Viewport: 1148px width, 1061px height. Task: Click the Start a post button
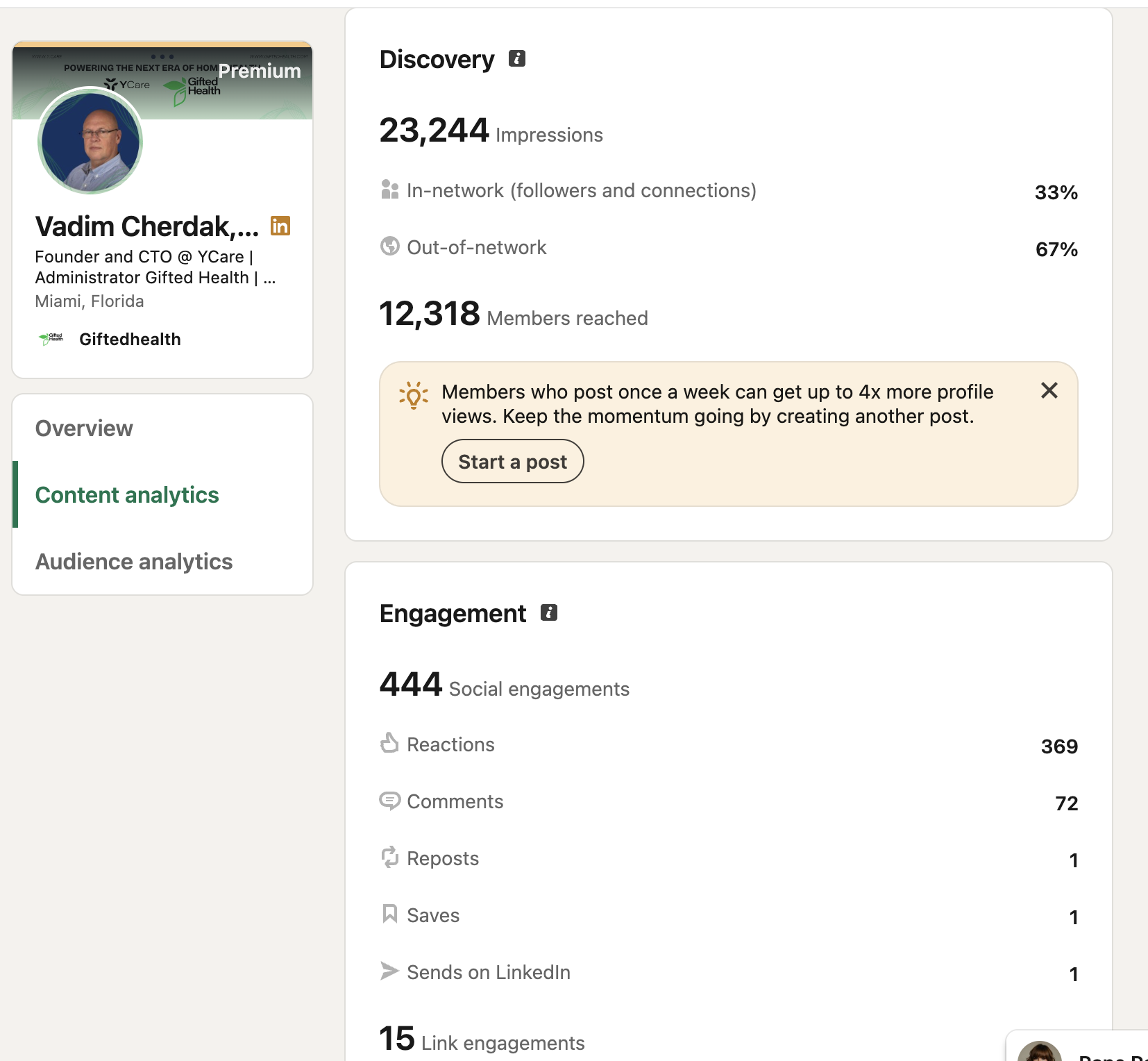(x=513, y=462)
